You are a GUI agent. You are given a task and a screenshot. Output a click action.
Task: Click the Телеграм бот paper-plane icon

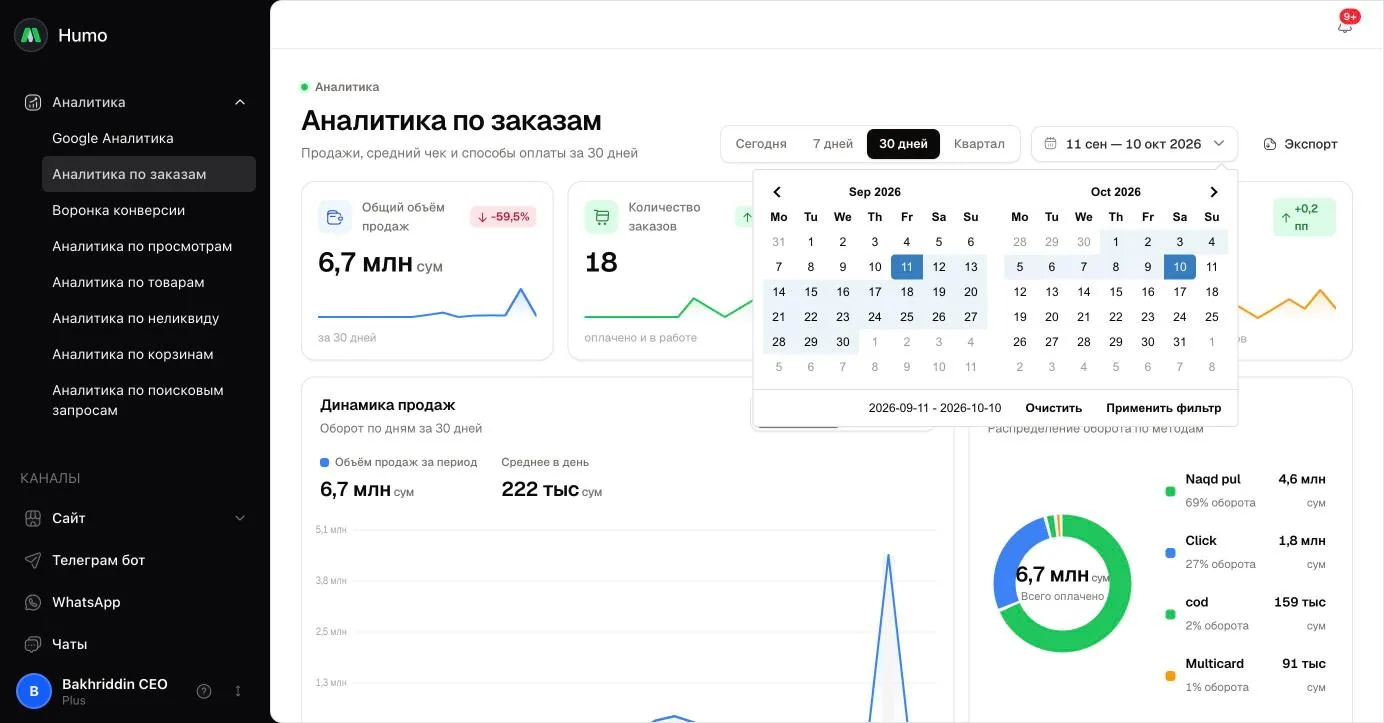tap(33, 560)
